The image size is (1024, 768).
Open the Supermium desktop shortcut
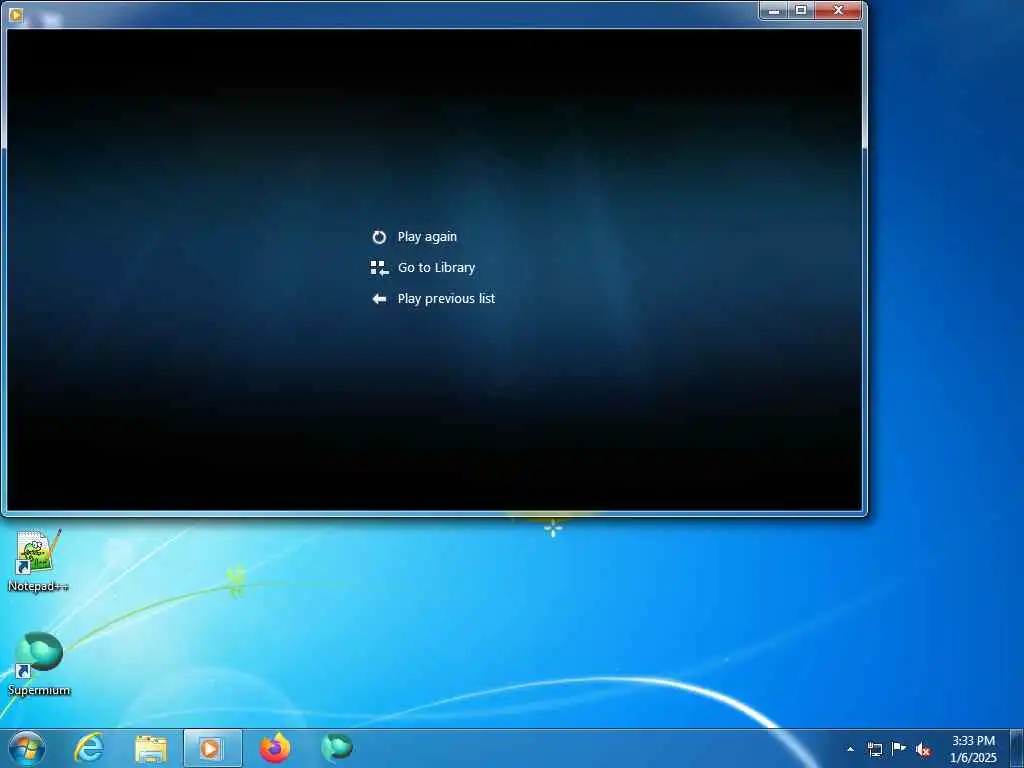39,664
